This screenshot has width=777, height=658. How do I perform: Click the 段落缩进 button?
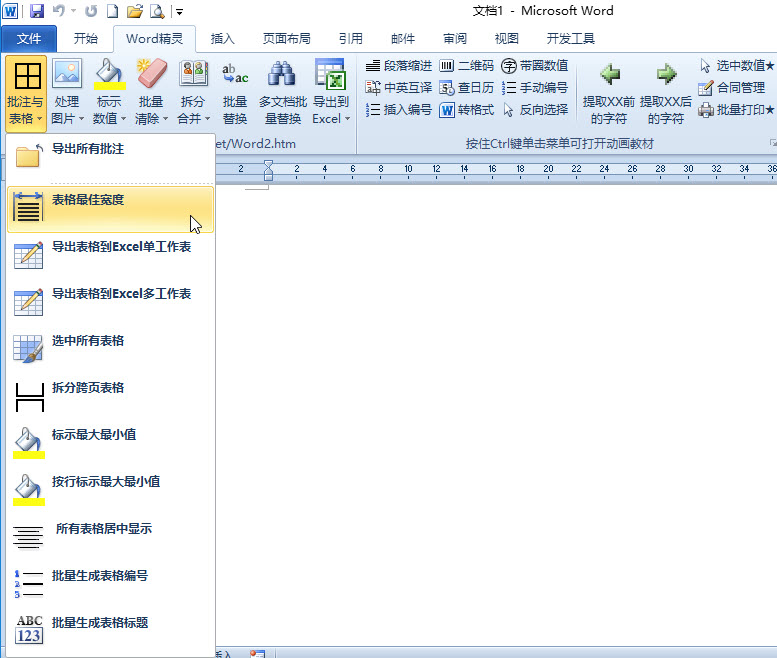(399, 66)
